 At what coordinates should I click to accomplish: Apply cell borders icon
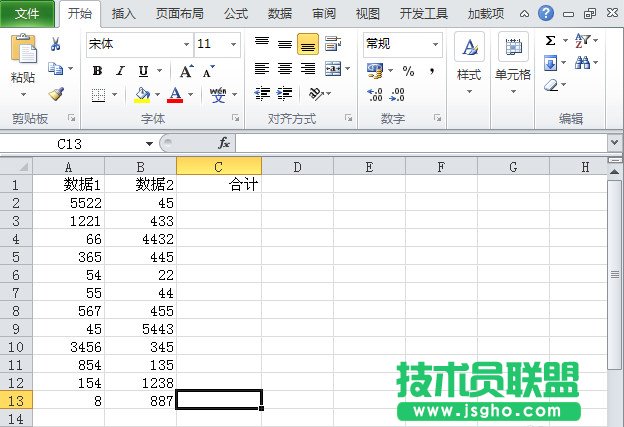point(98,95)
